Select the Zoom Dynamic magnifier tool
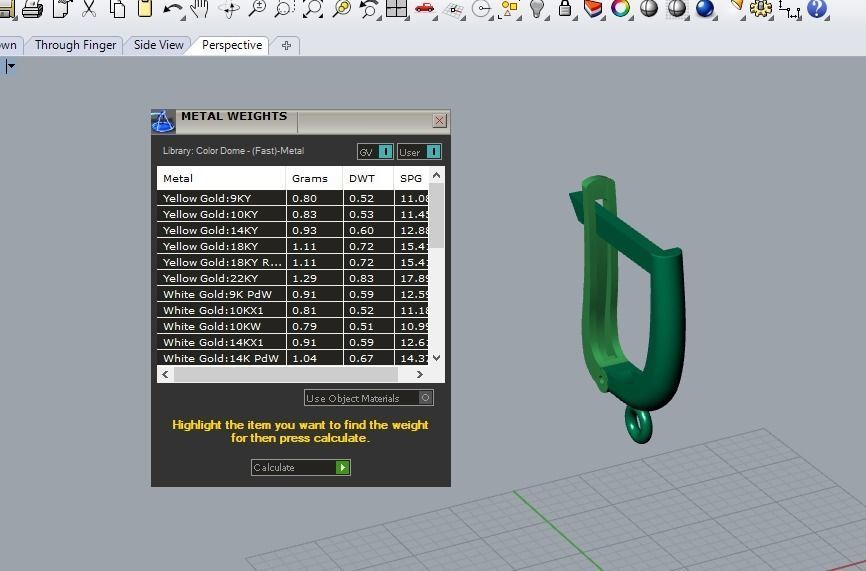This screenshot has height=571, width=866. click(x=257, y=9)
